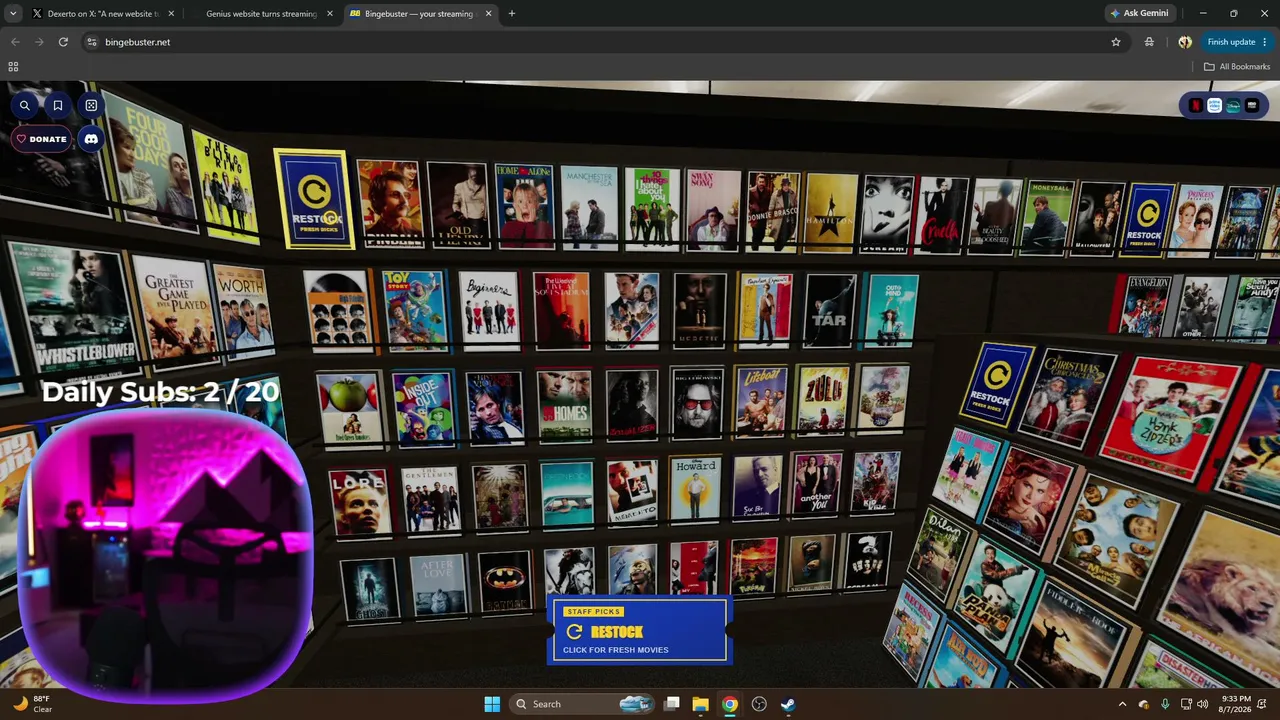1280x720 pixels.
Task: Show hidden system tray icons
Action: [x=1122, y=704]
